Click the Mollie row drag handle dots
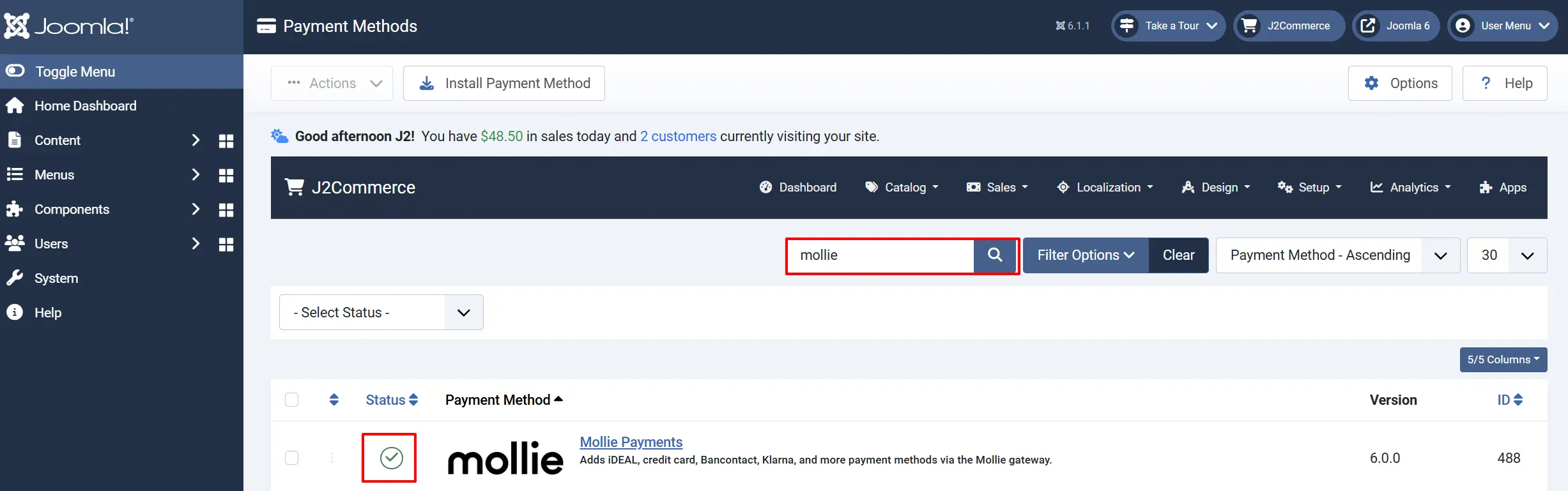Viewport: 1568px width, 491px height. pos(332,458)
